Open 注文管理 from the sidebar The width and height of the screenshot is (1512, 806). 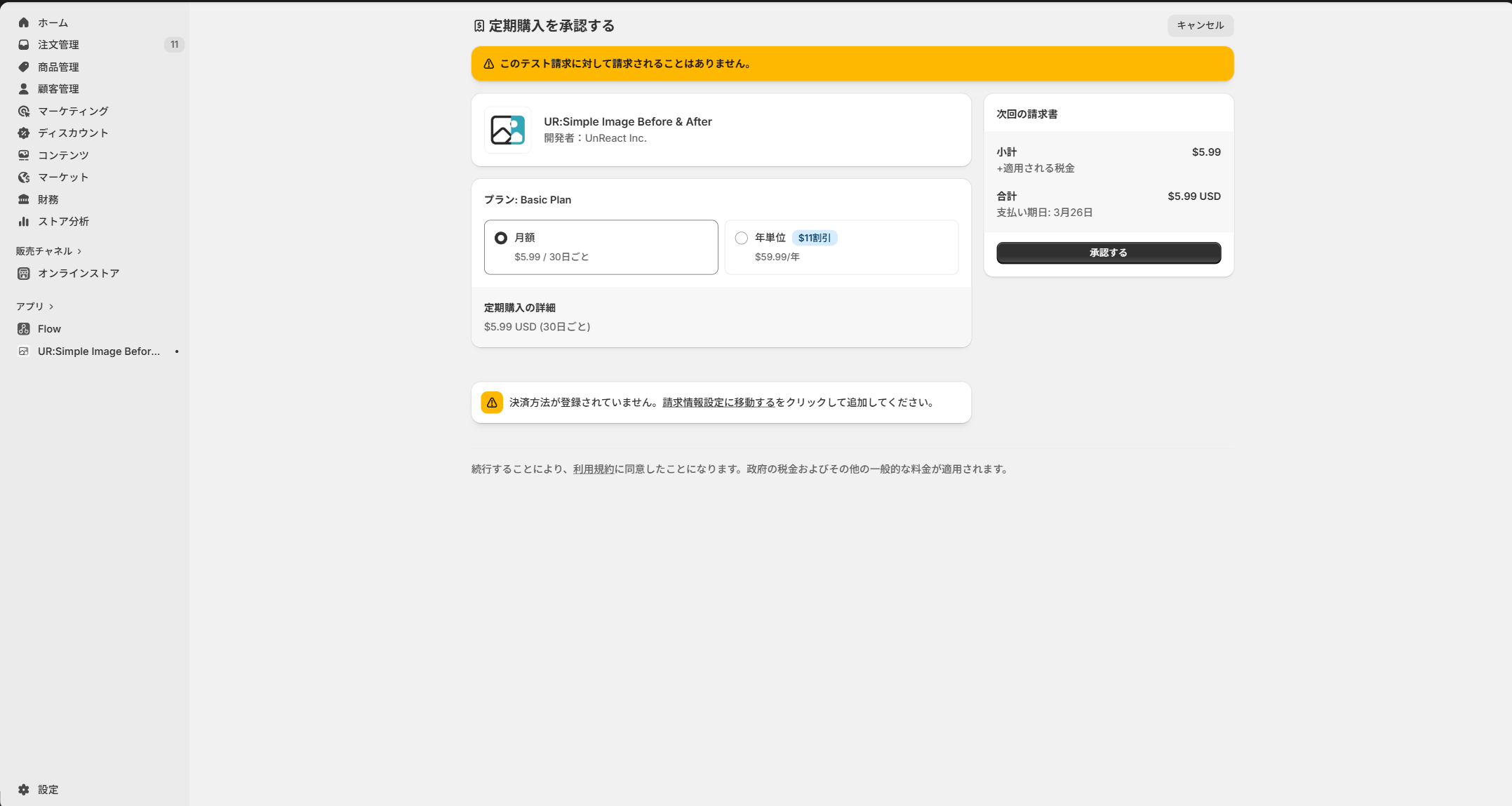pos(60,44)
